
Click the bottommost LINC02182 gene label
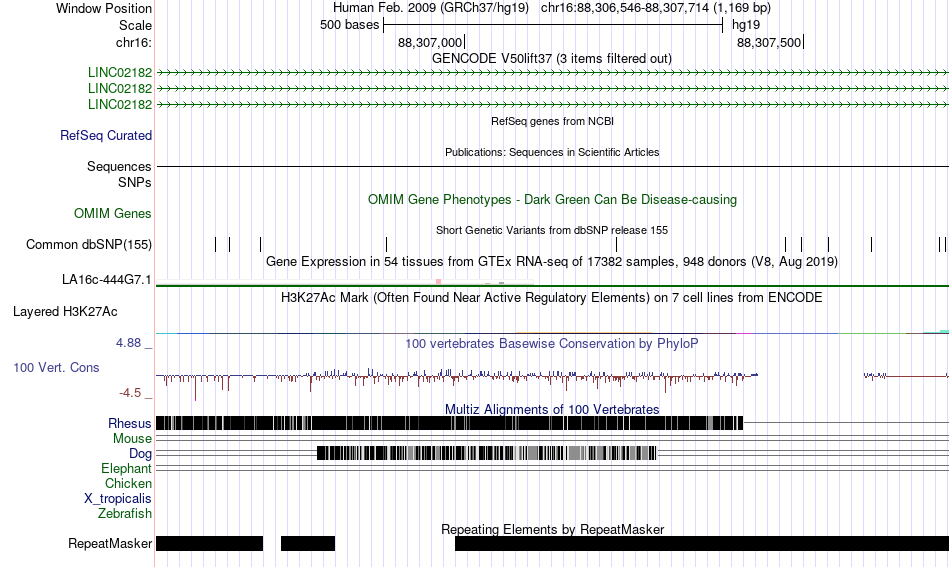point(120,104)
